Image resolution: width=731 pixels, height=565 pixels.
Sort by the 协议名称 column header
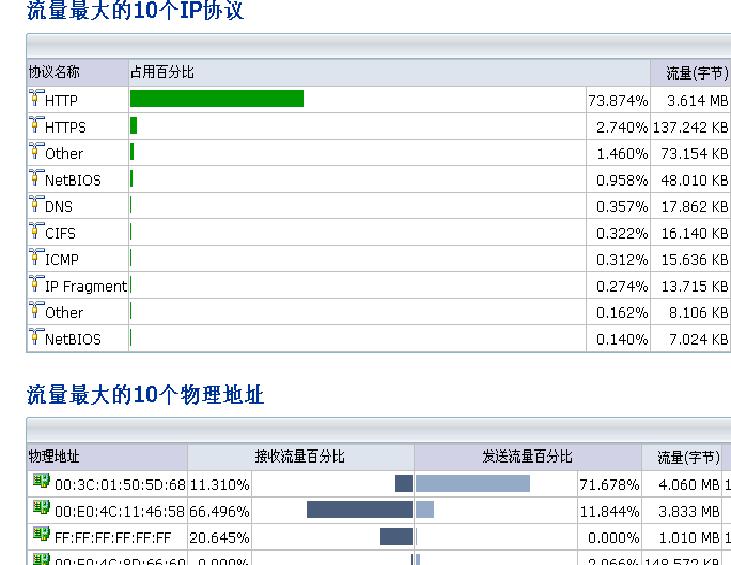point(55,73)
